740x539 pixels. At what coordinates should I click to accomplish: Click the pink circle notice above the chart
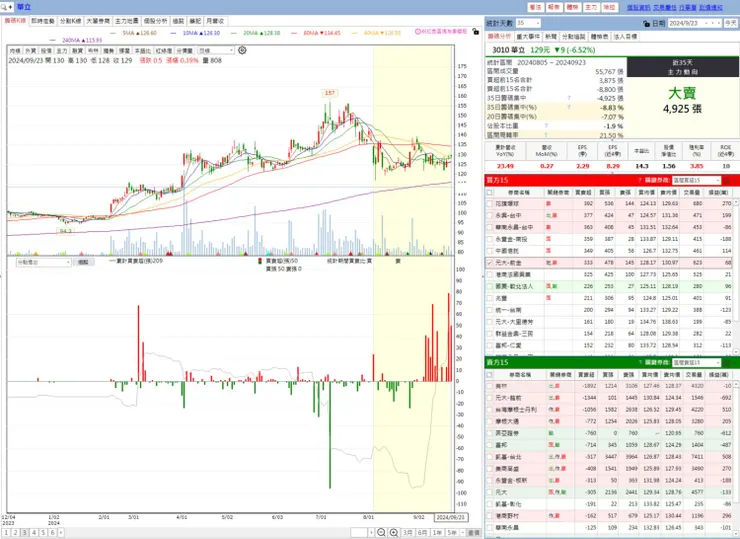click(441, 31)
